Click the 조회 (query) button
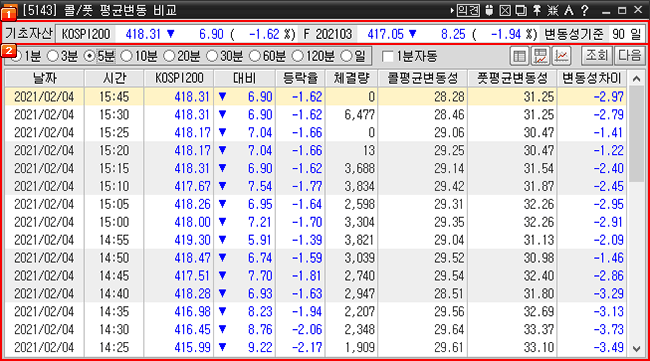This screenshot has height=361, width=650. pos(596,56)
